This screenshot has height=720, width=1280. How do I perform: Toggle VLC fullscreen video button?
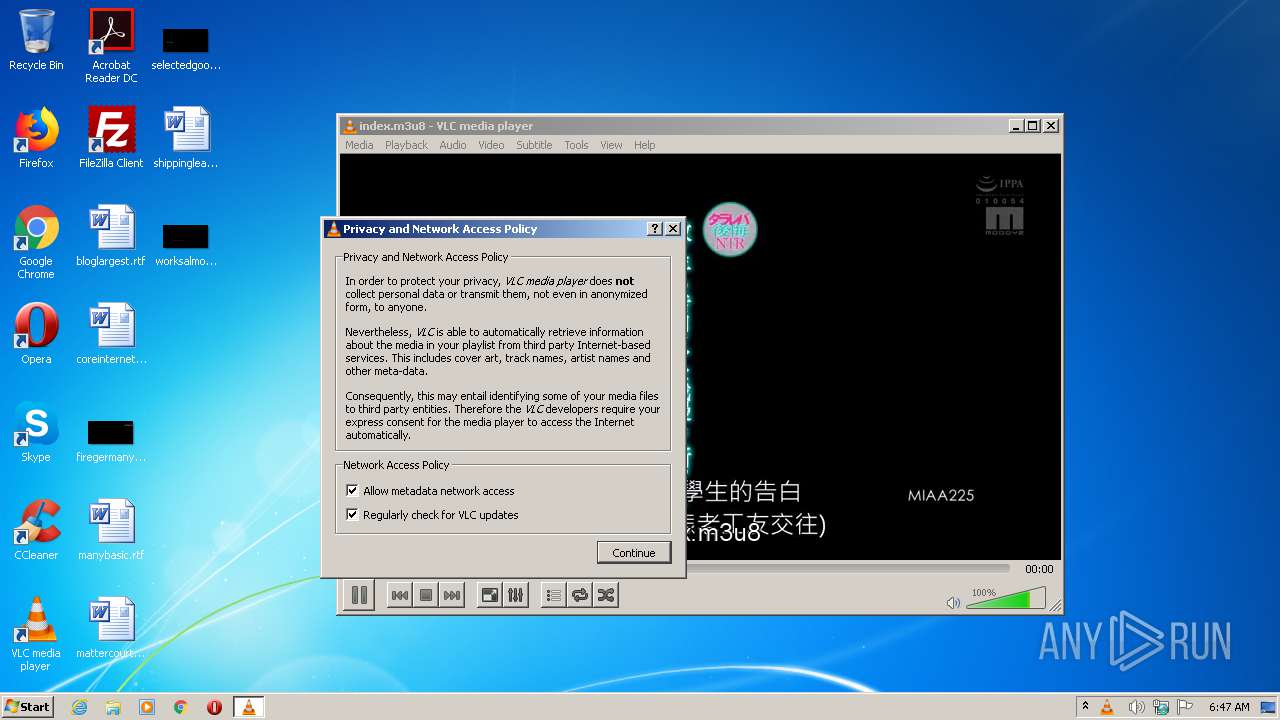tap(489, 595)
